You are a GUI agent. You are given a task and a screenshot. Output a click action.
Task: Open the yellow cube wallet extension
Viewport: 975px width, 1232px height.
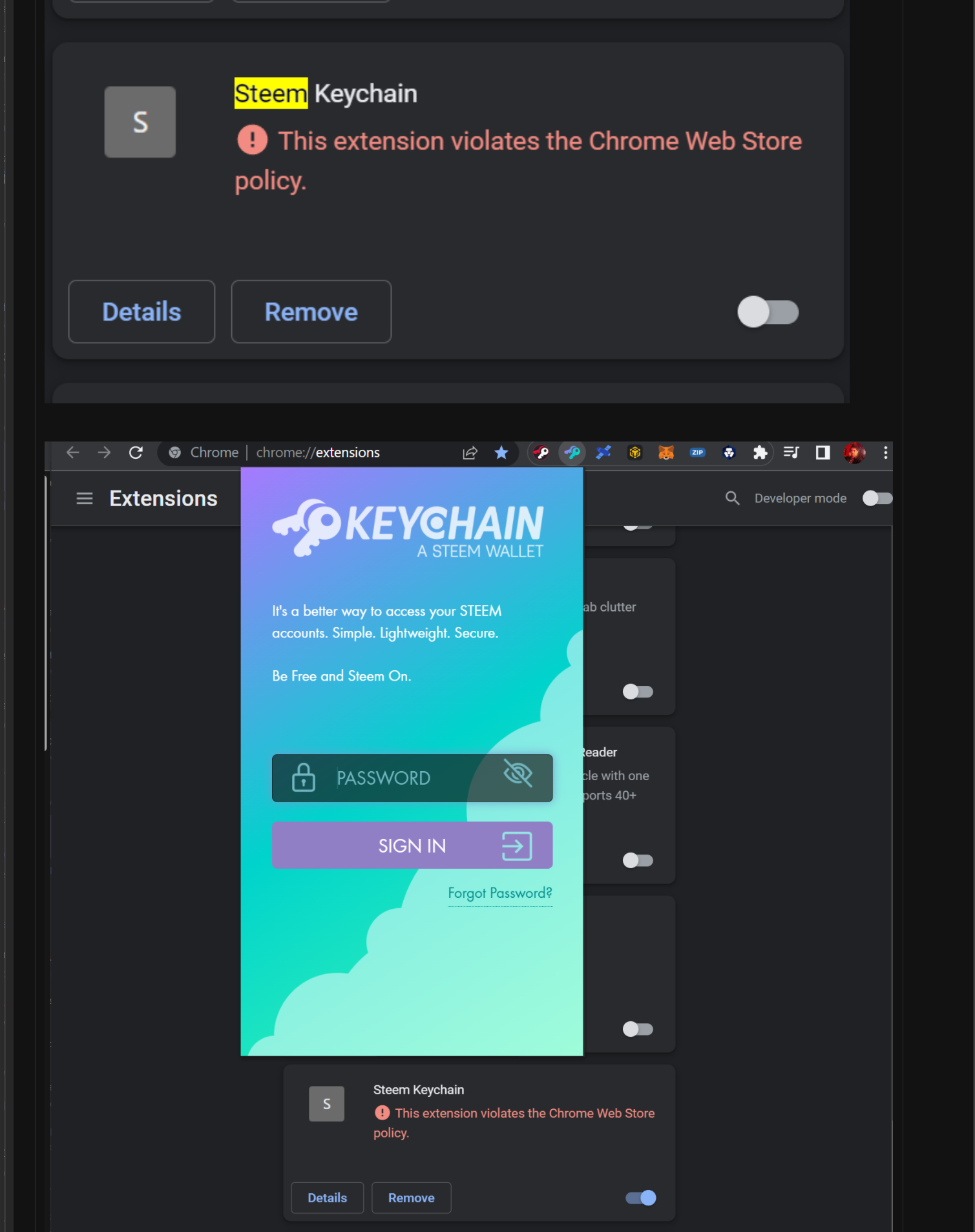click(635, 452)
